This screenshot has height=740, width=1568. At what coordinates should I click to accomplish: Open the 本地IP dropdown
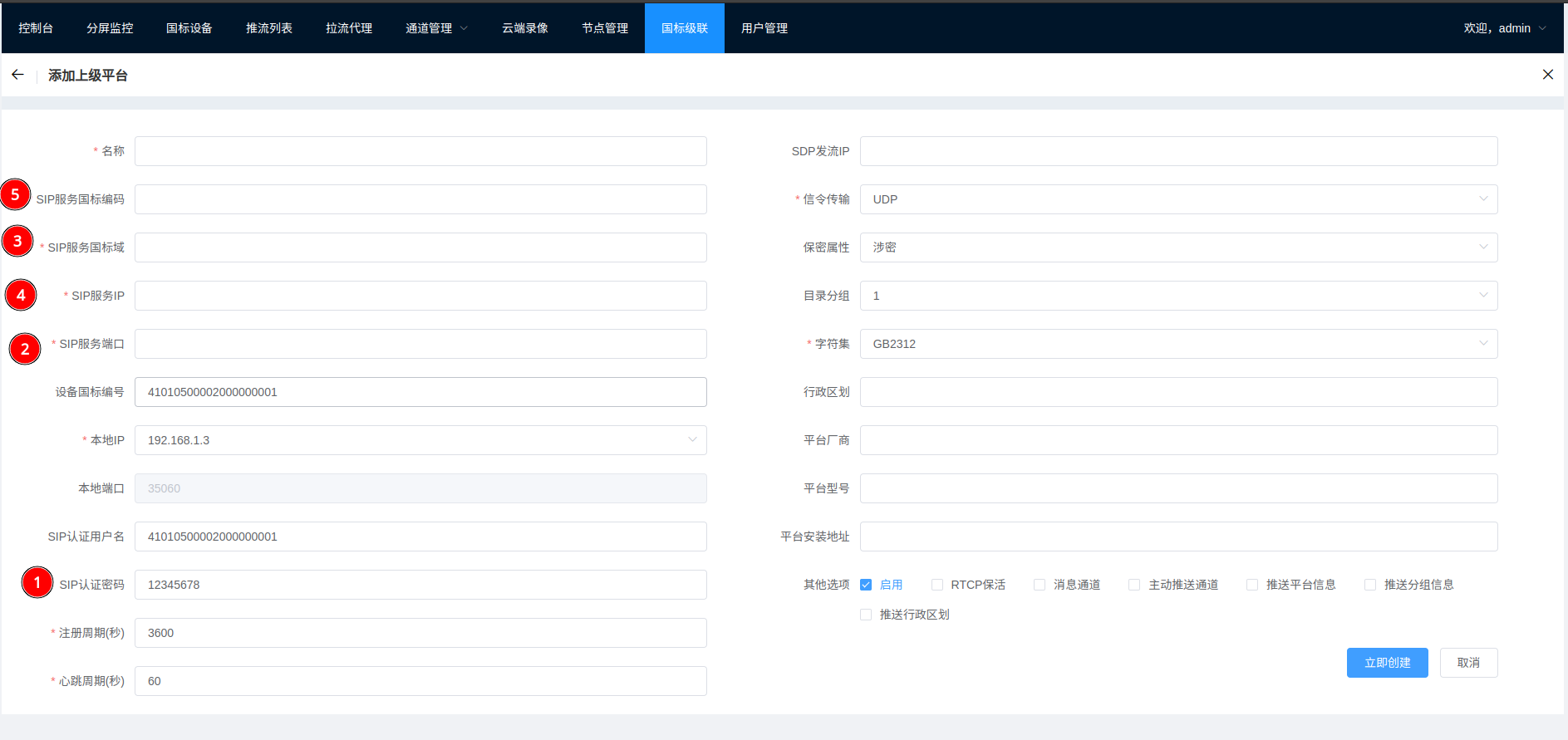coord(420,440)
